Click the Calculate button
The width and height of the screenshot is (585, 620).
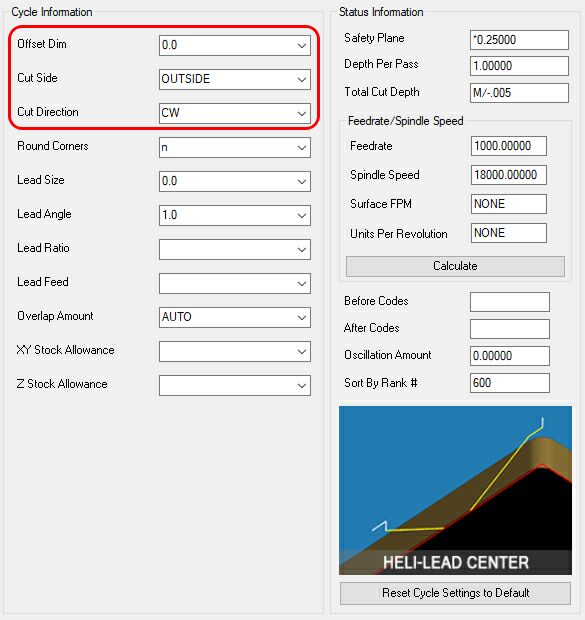(455, 266)
